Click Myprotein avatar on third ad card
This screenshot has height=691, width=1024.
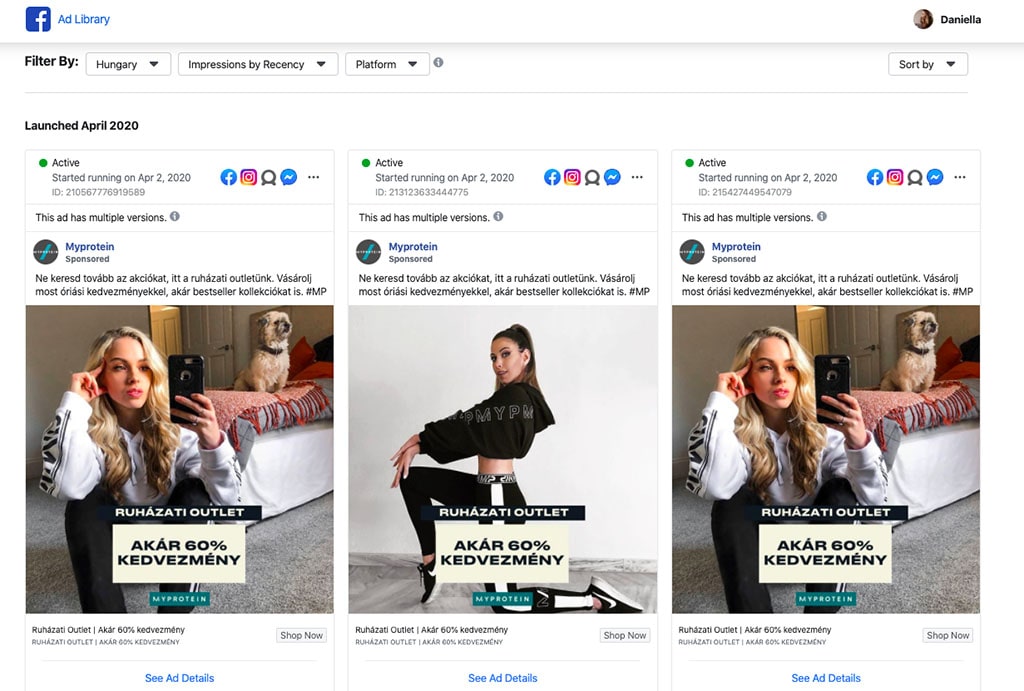tap(692, 251)
